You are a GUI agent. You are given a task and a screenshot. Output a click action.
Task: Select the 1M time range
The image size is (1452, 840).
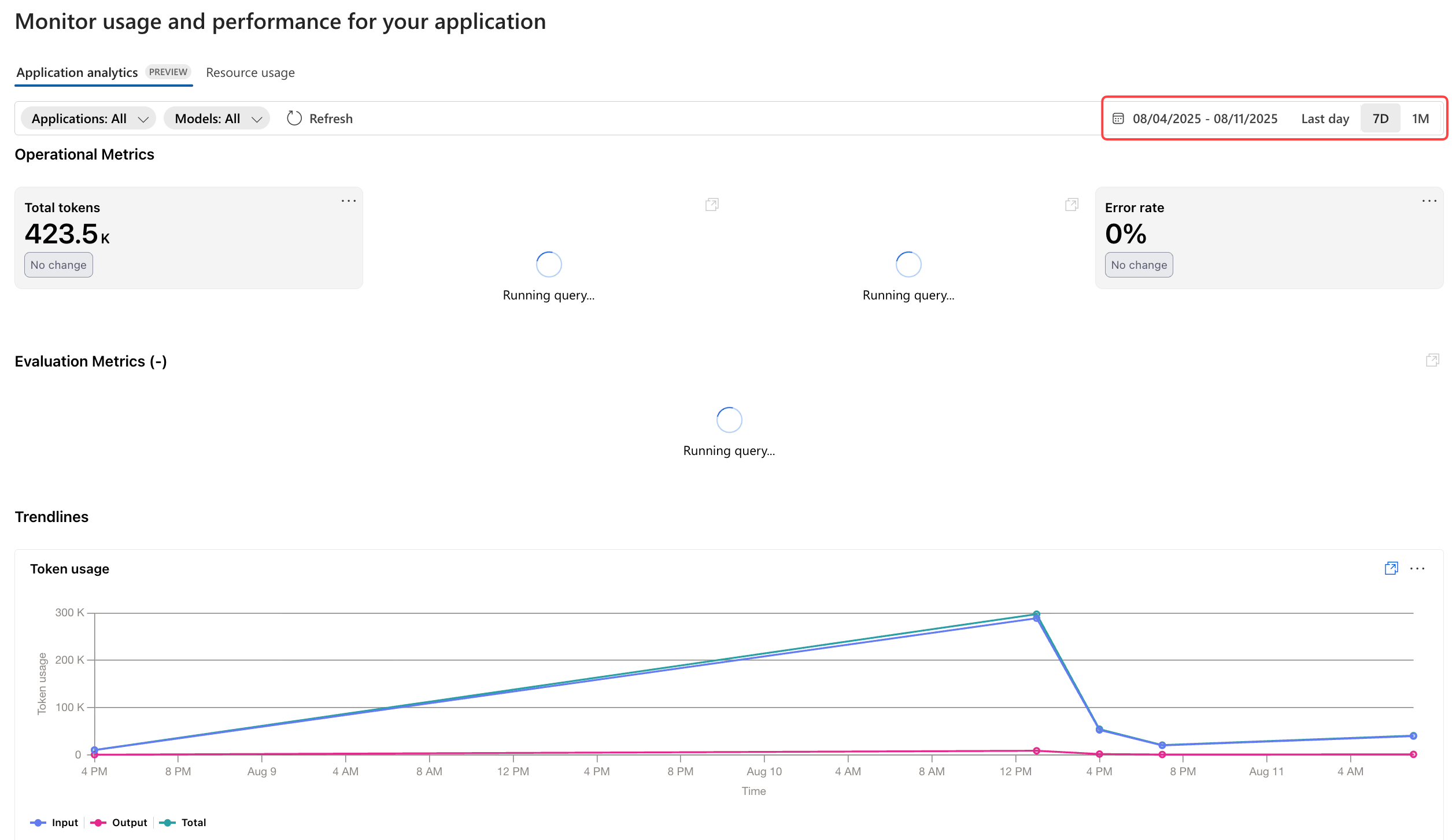[x=1420, y=119]
